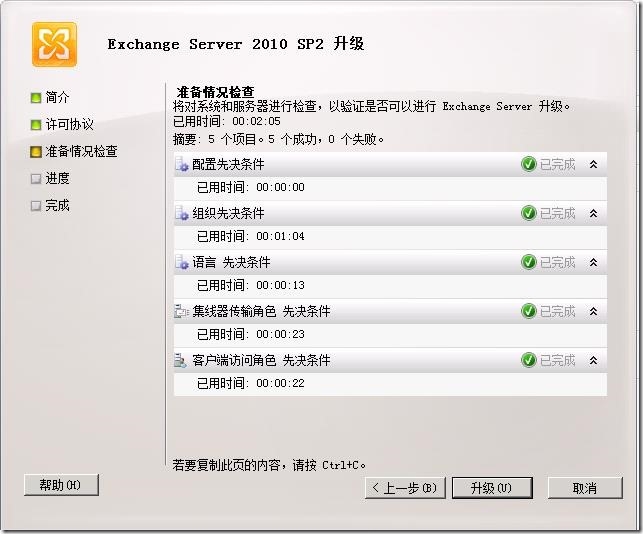Image resolution: width=643 pixels, height=534 pixels.
Task: Click the 客户端访问角色 先决条件 header text
Action: pyautogui.click(x=261, y=360)
